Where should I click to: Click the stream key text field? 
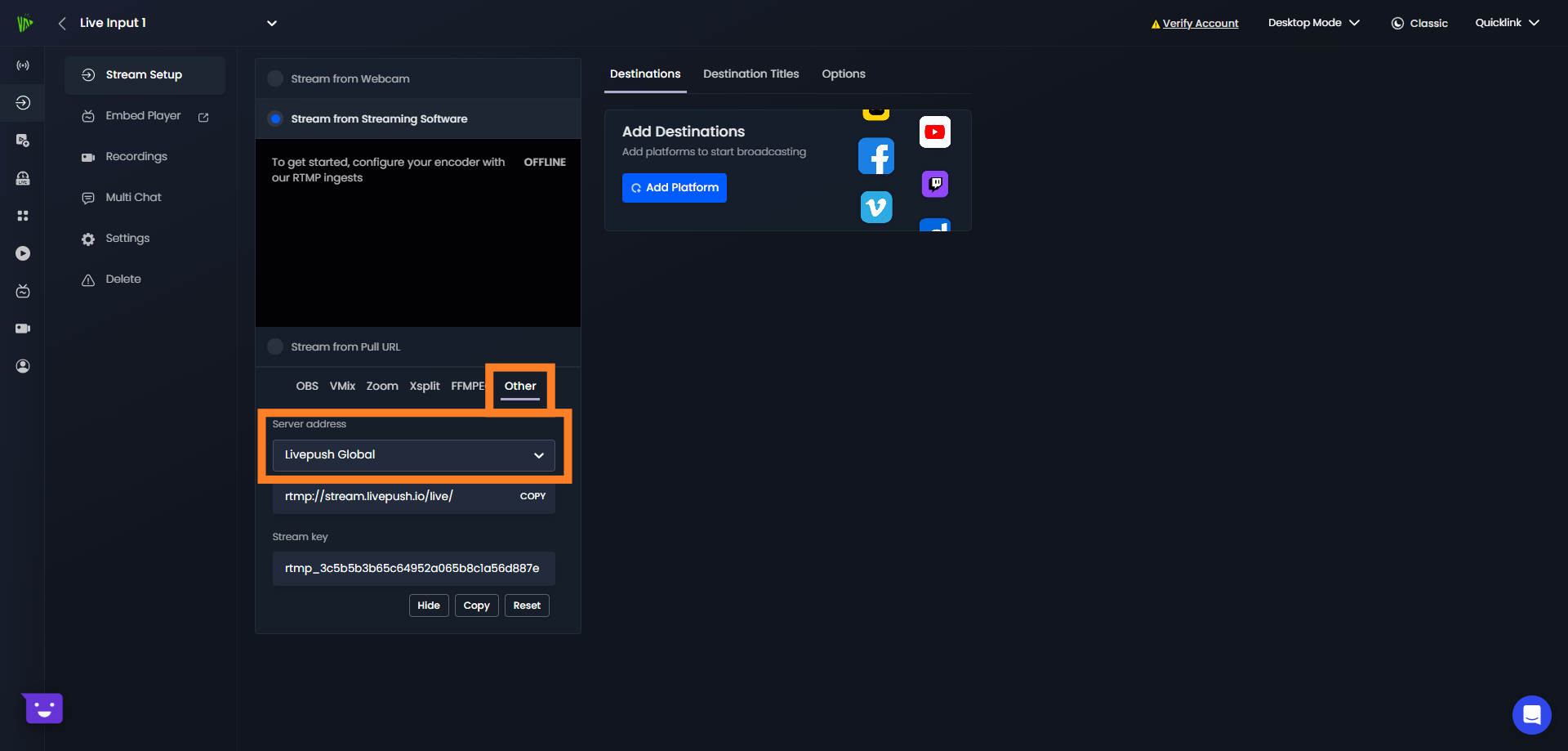413,568
